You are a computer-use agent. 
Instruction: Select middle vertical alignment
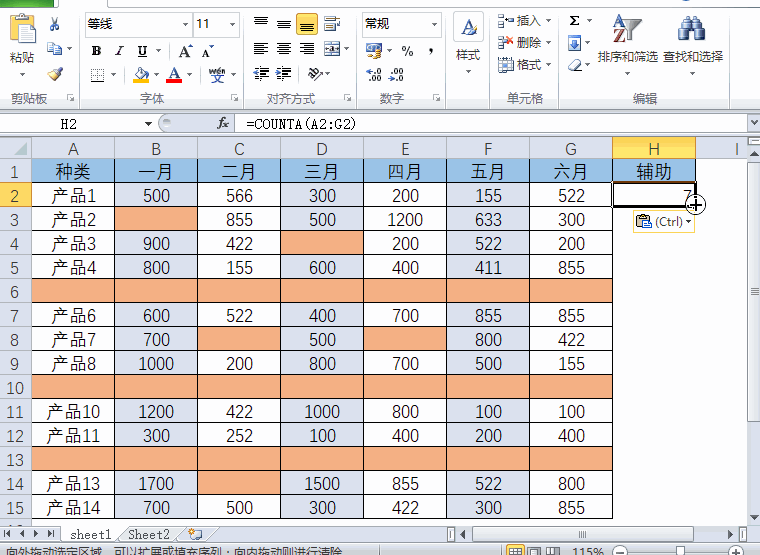284,24
